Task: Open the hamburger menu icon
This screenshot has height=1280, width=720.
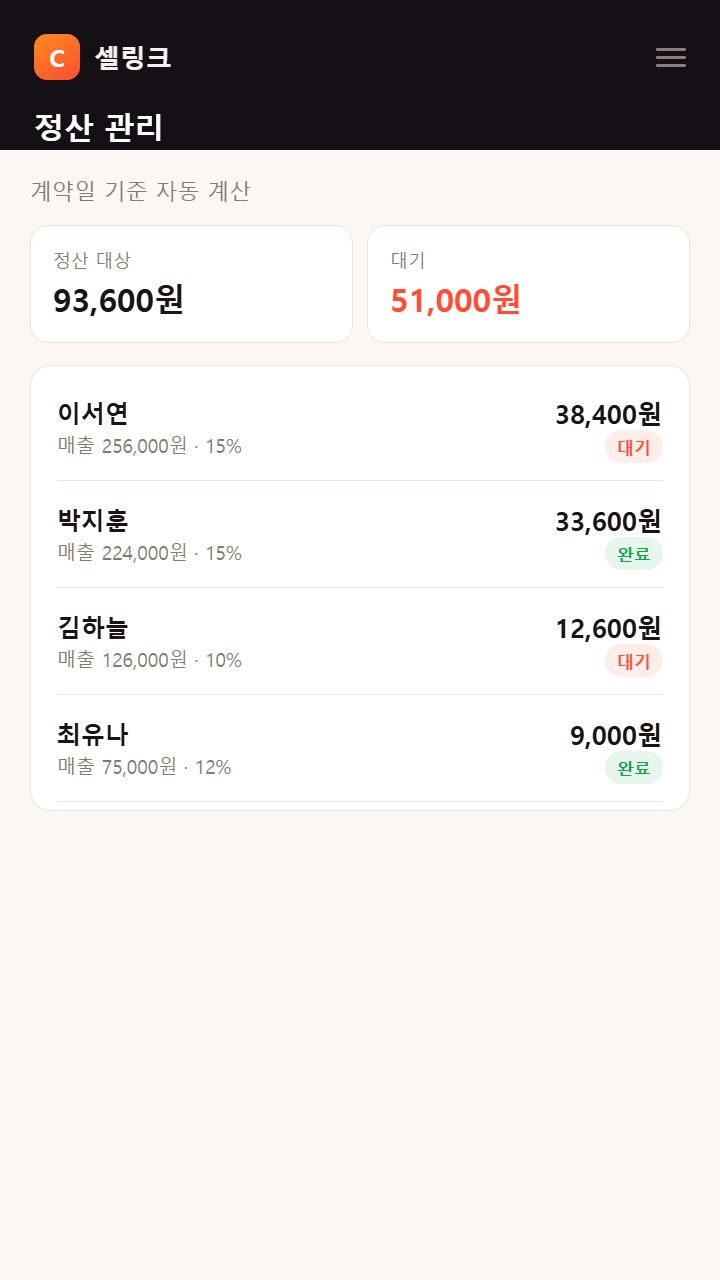Action: click(671, 57)
